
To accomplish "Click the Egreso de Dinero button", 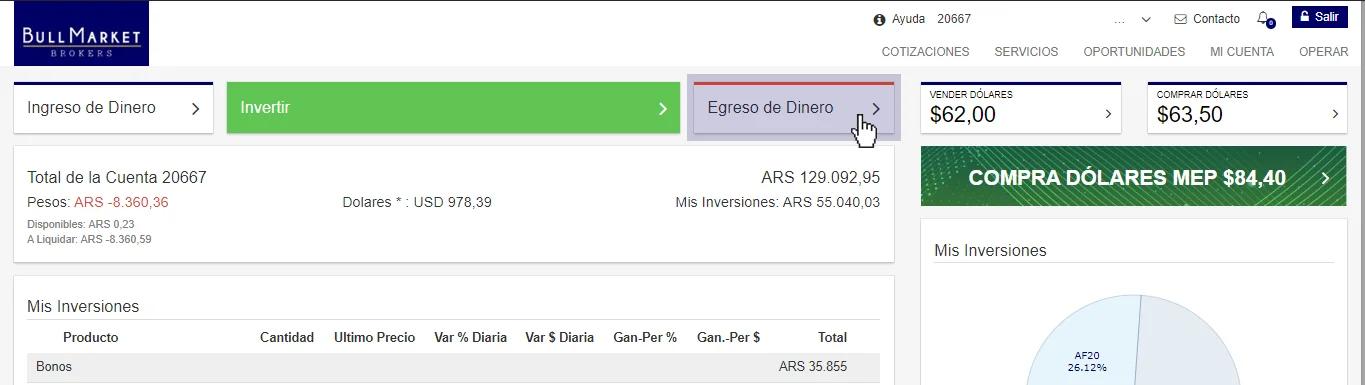I will 794,108.
